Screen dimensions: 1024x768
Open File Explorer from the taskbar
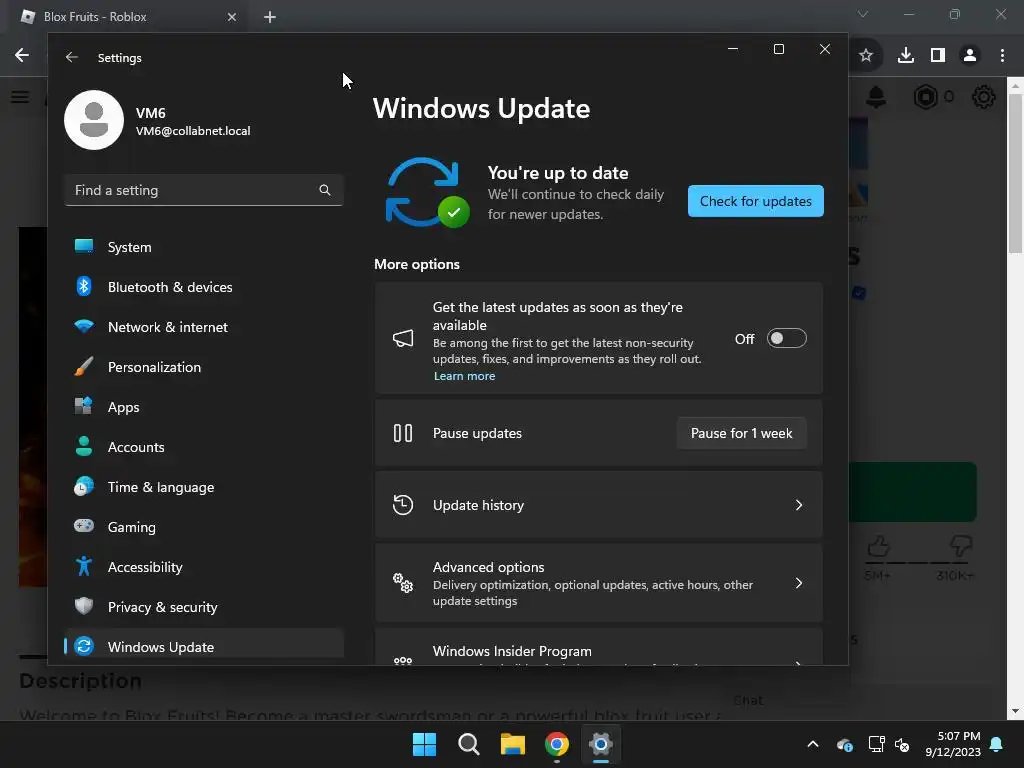point(513,744)
